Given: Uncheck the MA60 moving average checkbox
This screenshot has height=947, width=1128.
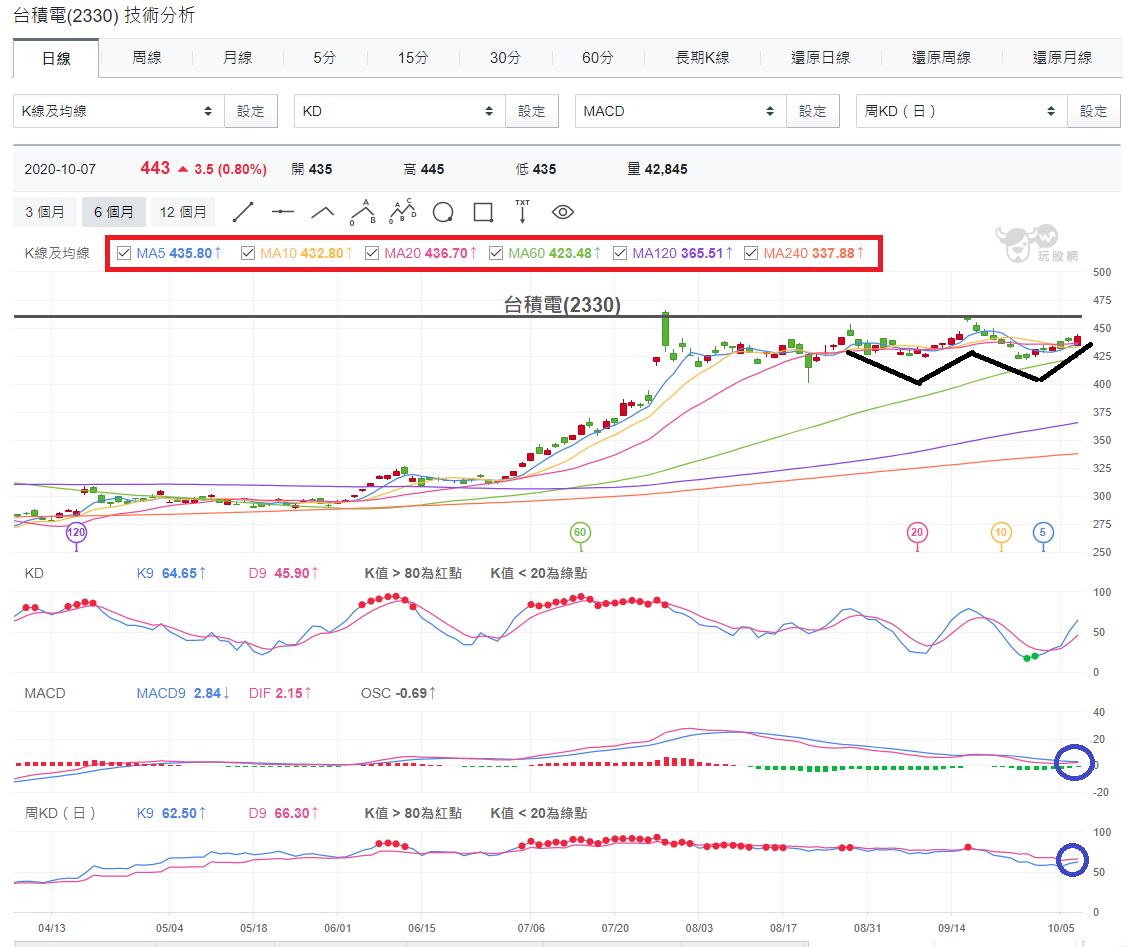Looking at the screenshot, I should tap(496, 253).
